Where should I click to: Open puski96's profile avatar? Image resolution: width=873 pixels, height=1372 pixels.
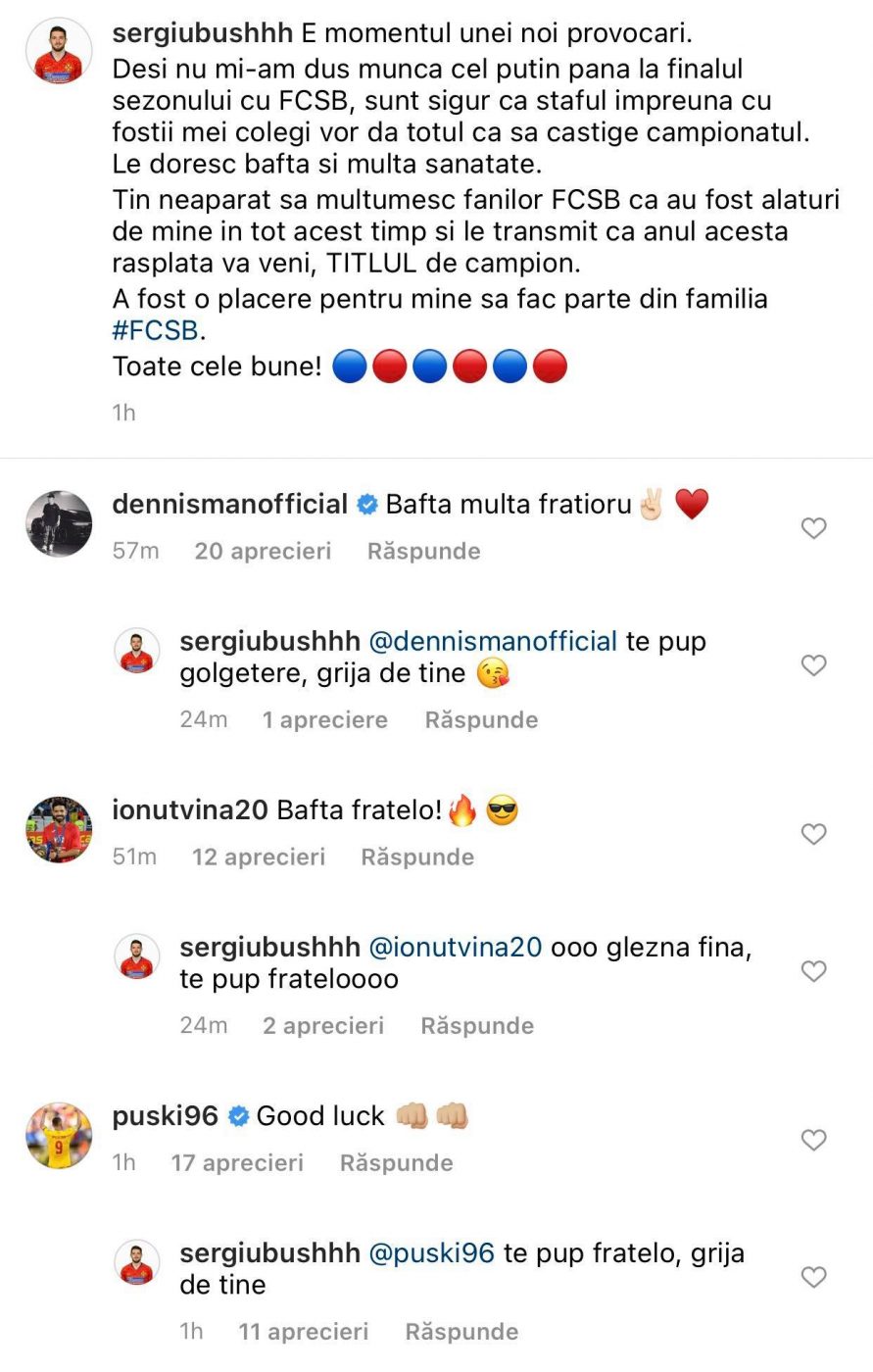pyautogui.click(x=59, y=1135)
